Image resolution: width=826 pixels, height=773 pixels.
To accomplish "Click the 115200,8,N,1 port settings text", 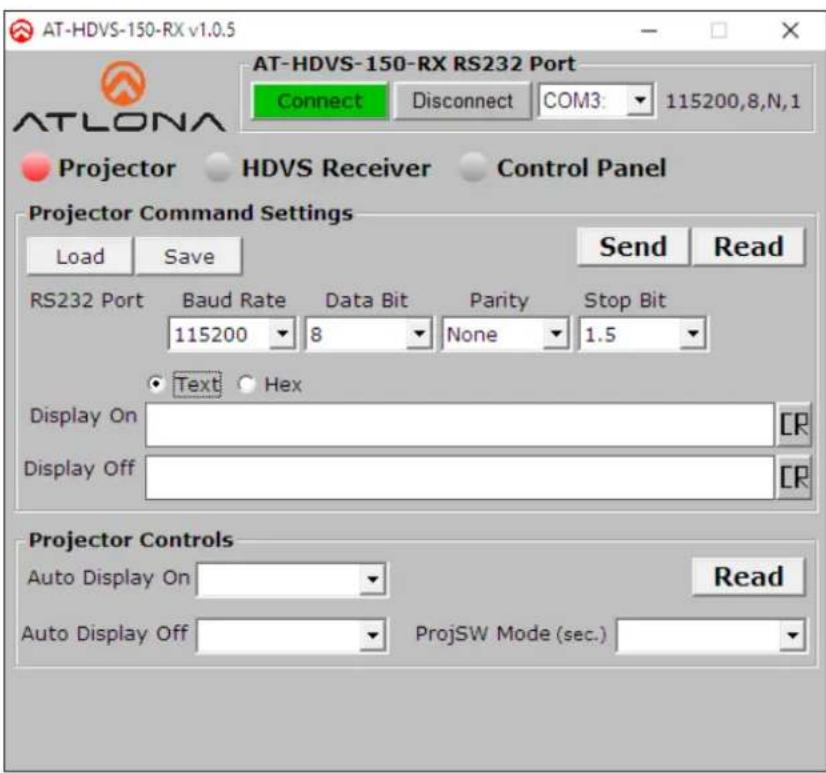I will coord(733,101).
